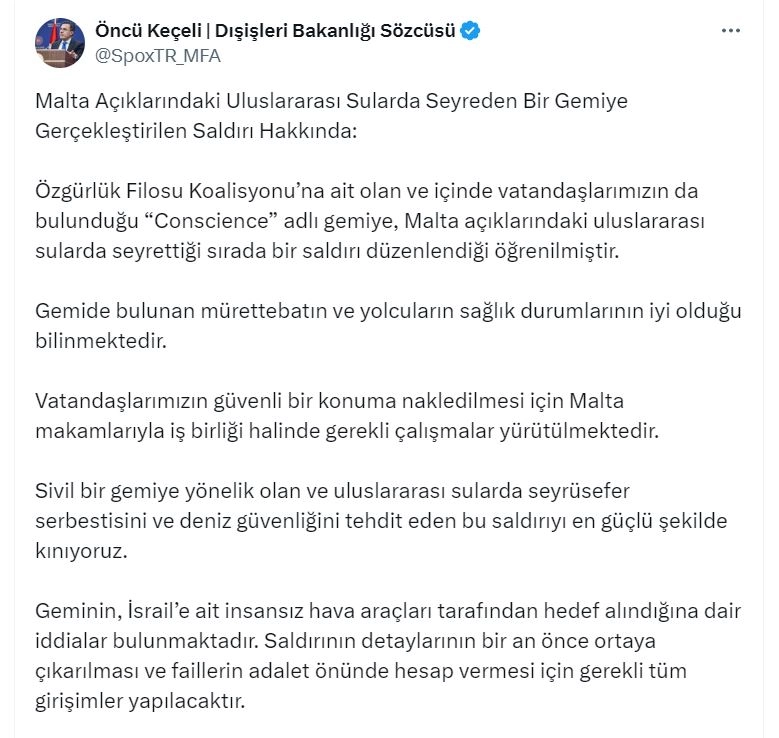
Task: Click the paragraph starting "Gemide bulunan mürettebatın"
Action: point(388,310)
